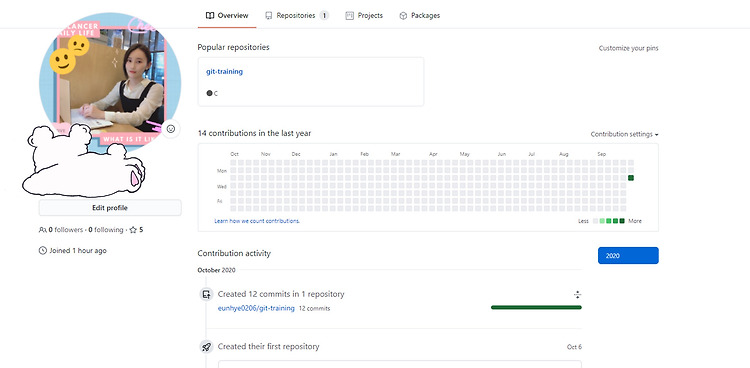Click the Overview book icon
This screenshot has width=750, height=368.
click(210, 15)
